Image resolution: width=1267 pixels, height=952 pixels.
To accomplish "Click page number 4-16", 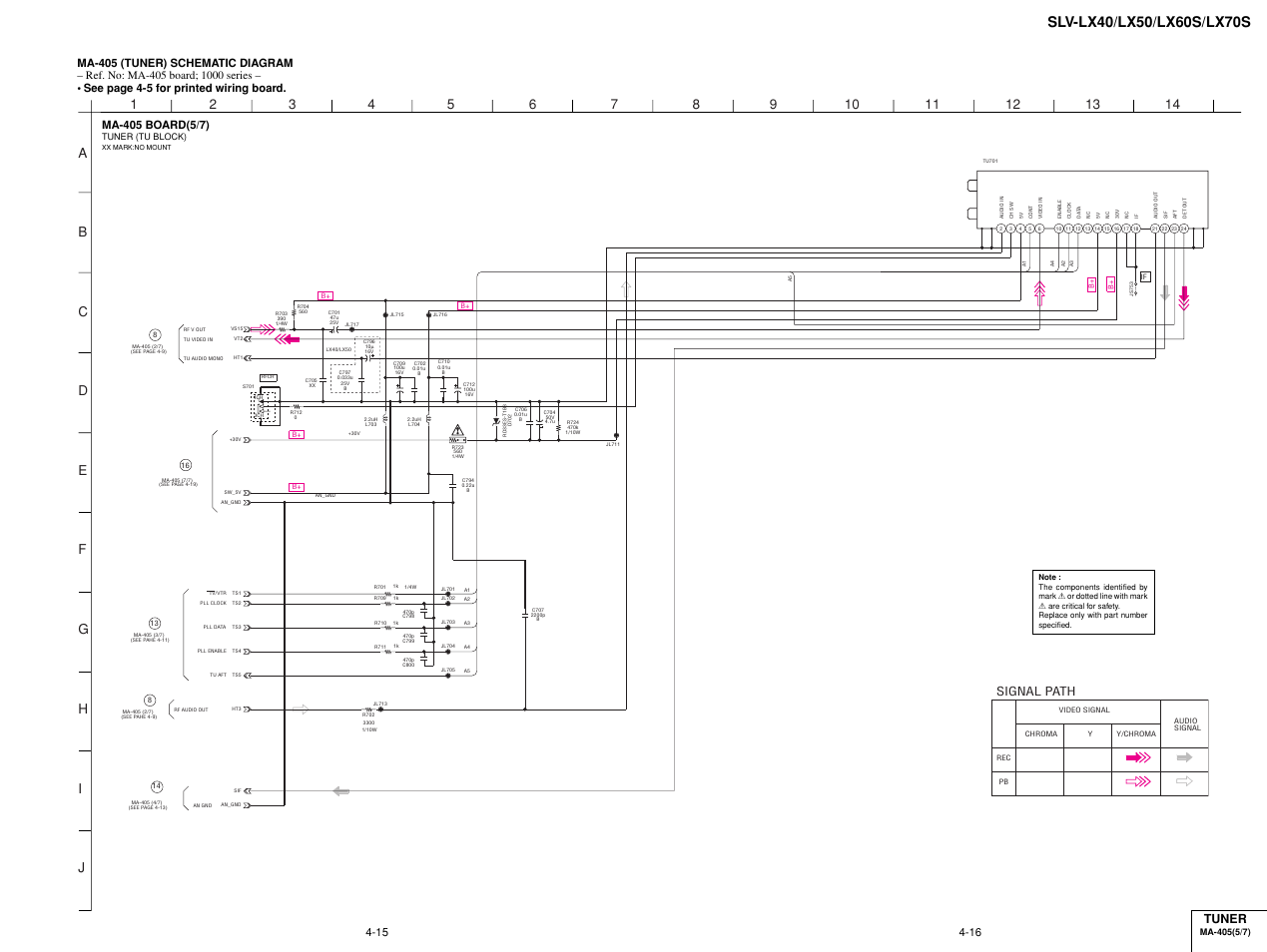I will pyautogui.click(x=969, y=932).
